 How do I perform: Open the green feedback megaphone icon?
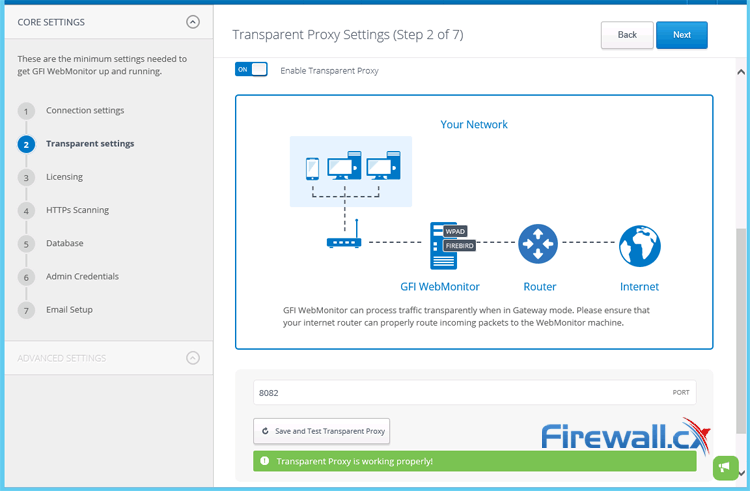tap(726, 468)
